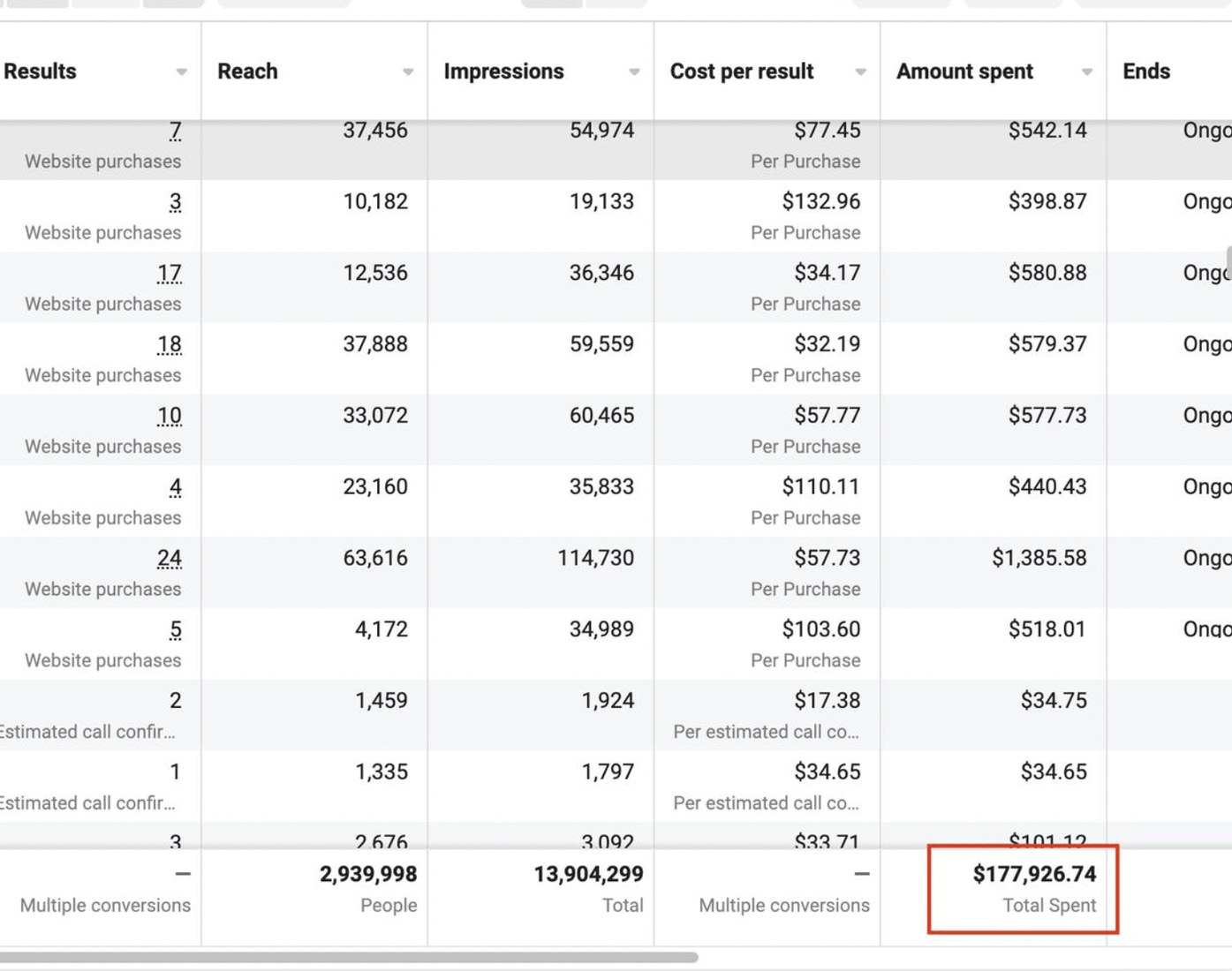Select the reach value 63,616

375,559
